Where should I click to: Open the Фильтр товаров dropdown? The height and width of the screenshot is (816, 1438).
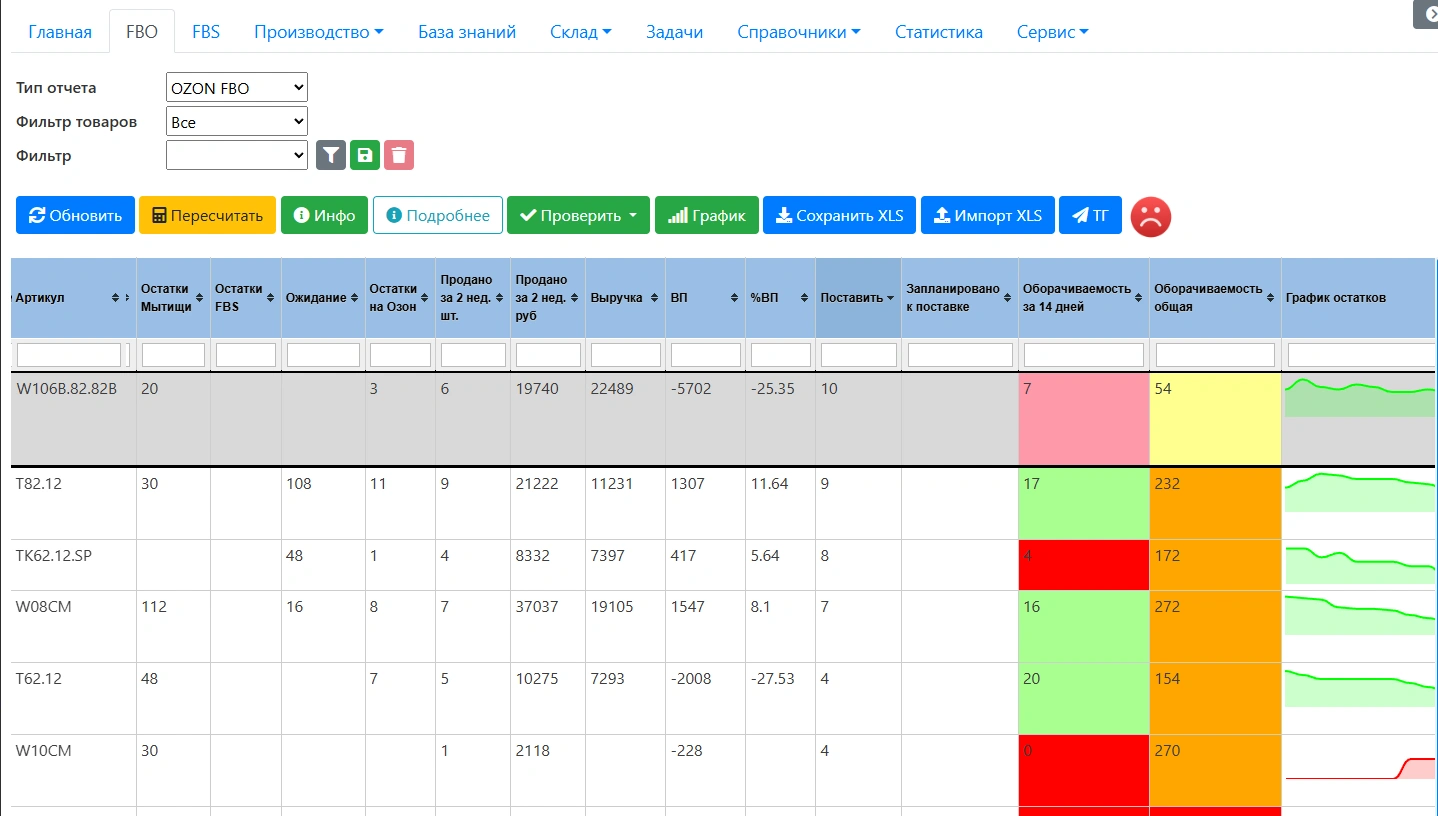click(237, 122)
